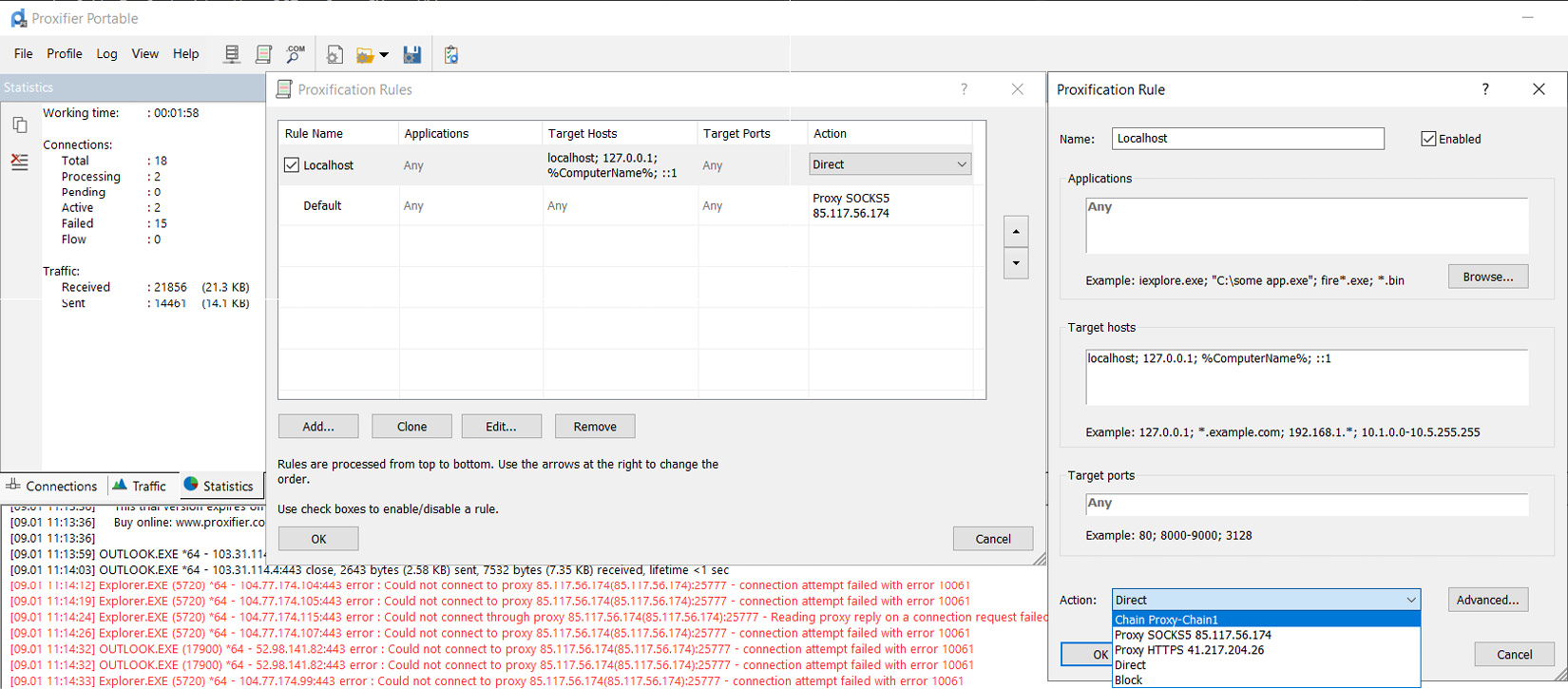Open the Log menu

(106, 54)
